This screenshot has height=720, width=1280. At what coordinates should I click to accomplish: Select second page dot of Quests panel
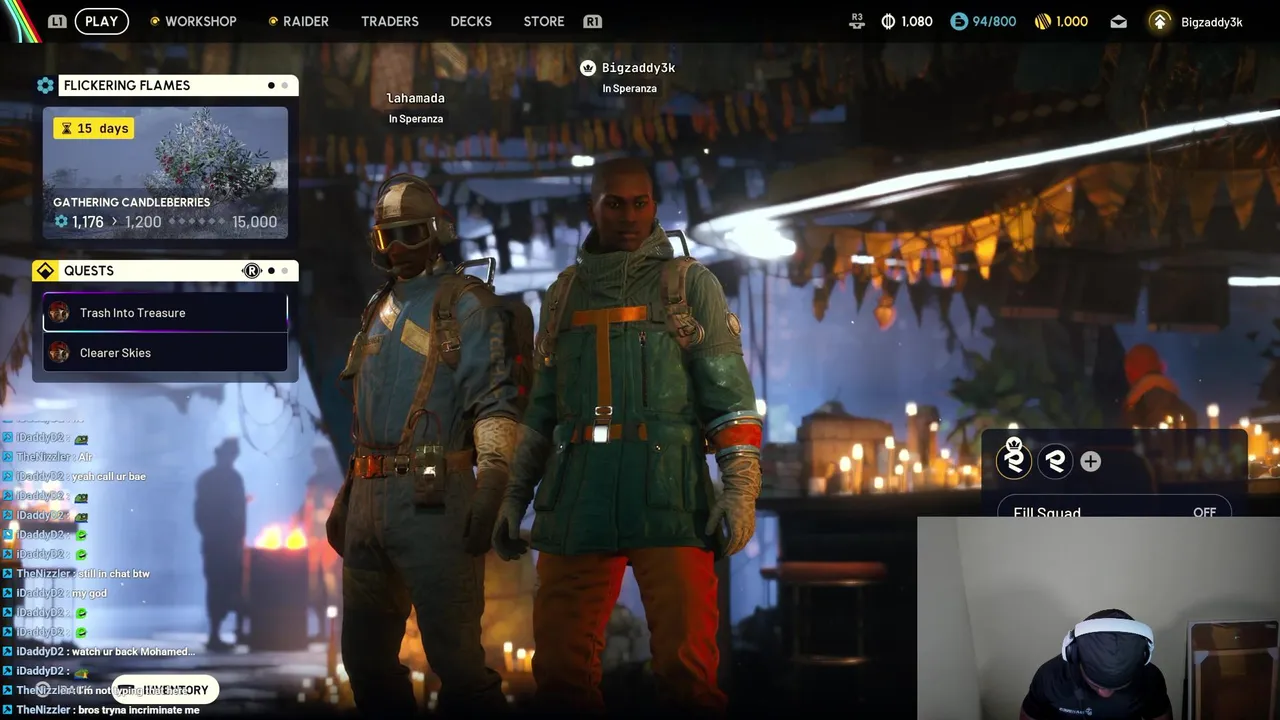click(x=285, y=271)
